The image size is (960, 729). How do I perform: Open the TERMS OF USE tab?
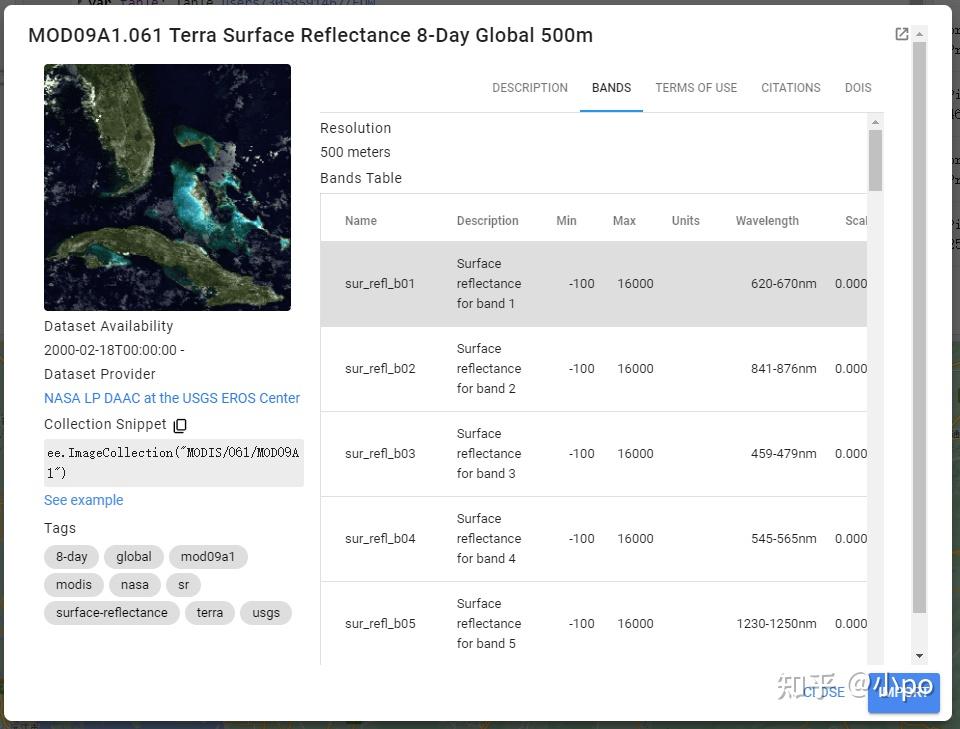coord(696,88)
